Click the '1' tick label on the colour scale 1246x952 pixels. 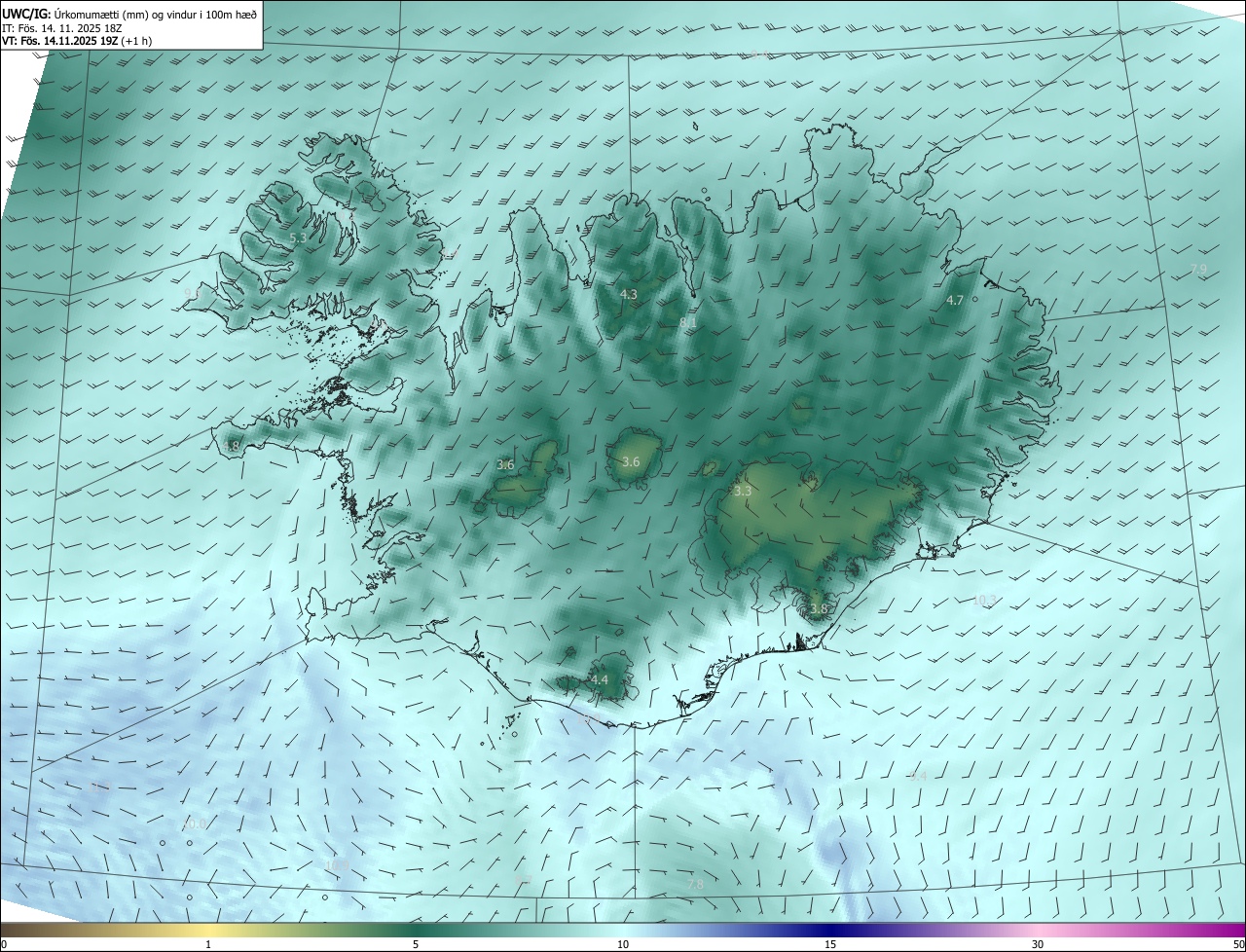tap(208, 945)
